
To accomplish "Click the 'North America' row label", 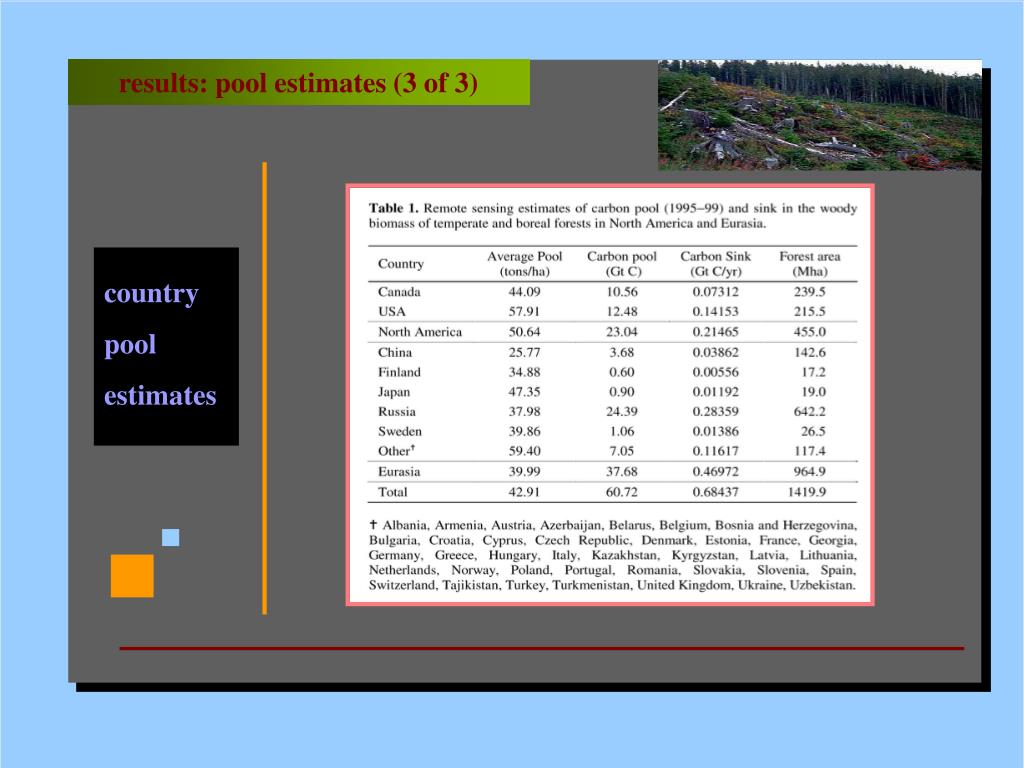I will pyautogui.click(x=419, y=332).
